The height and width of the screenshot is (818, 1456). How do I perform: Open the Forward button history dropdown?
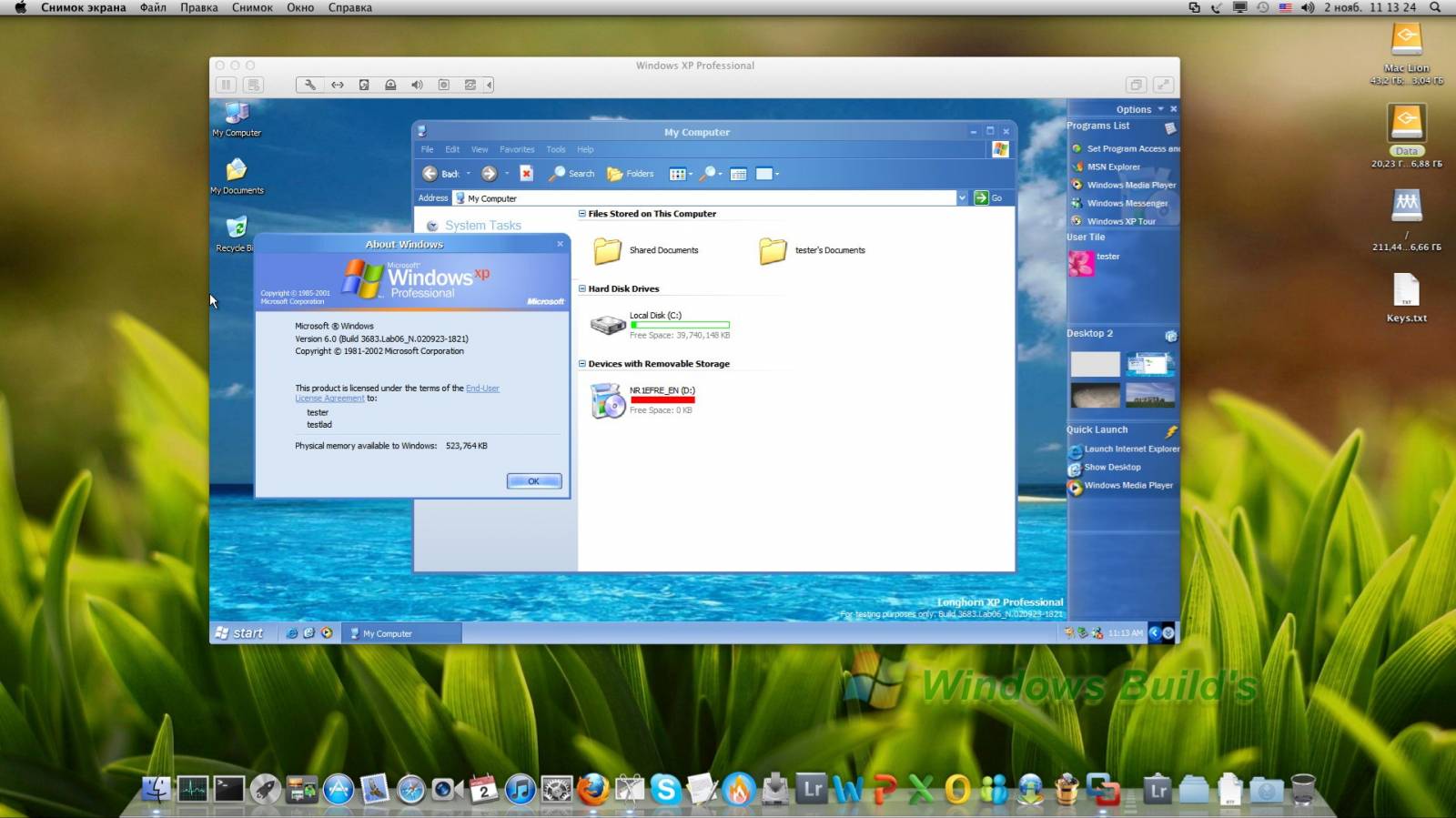(507, 174)
